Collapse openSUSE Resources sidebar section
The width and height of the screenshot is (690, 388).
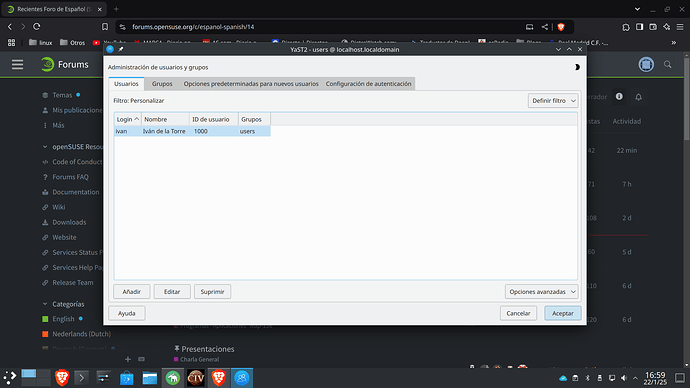[45, 146]
